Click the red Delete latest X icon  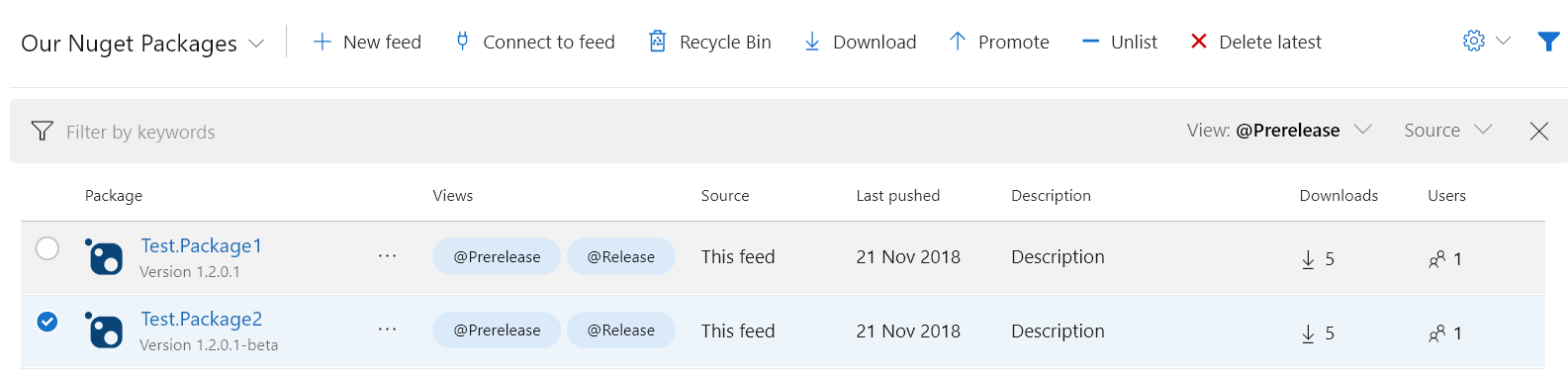coord(1199,42)
